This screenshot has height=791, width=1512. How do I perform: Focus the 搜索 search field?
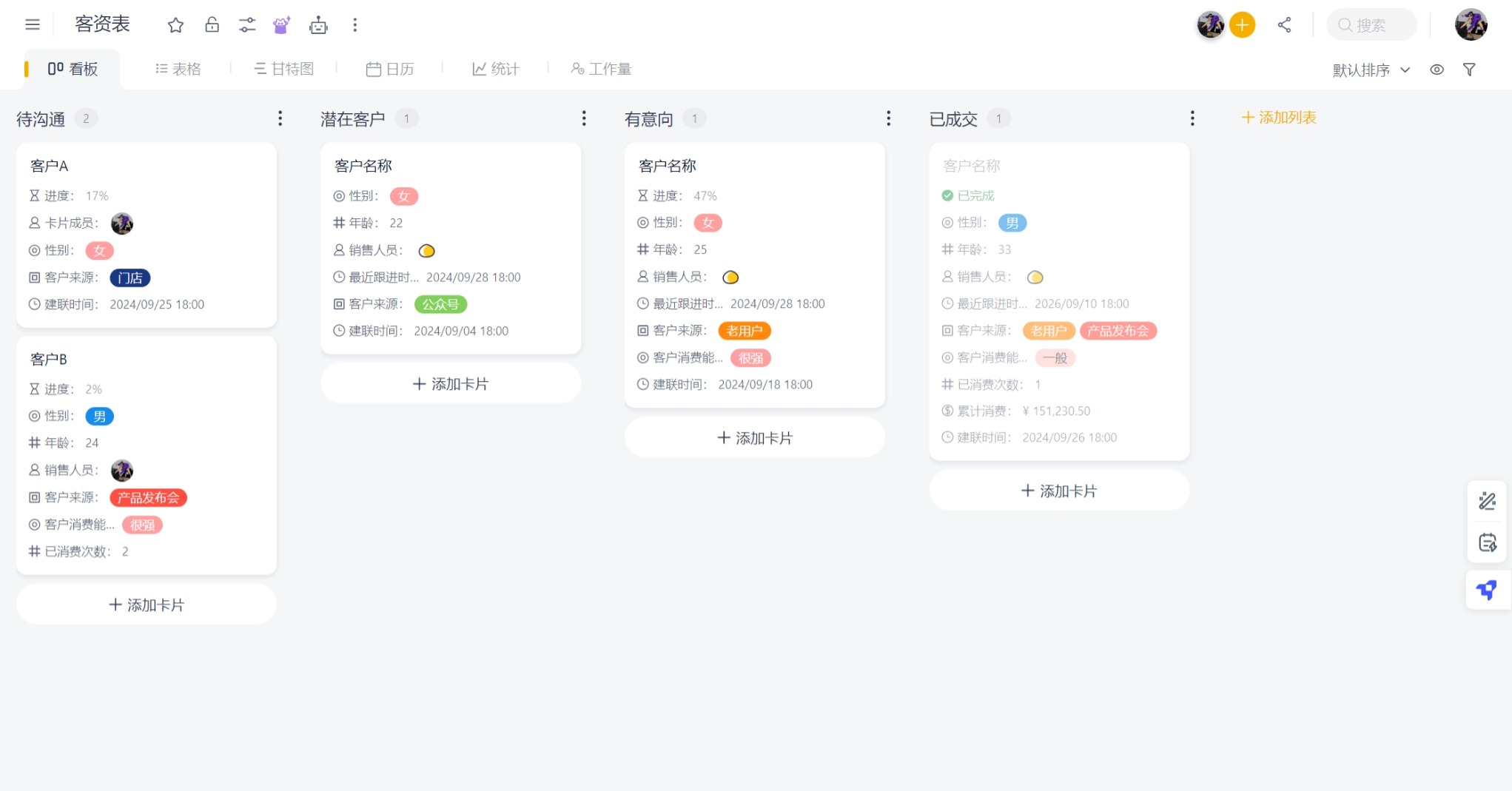1372,25
